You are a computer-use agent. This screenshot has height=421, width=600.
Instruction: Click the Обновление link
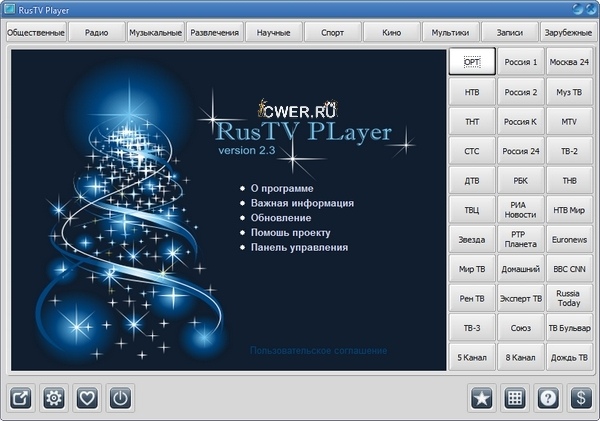point(280,217)
